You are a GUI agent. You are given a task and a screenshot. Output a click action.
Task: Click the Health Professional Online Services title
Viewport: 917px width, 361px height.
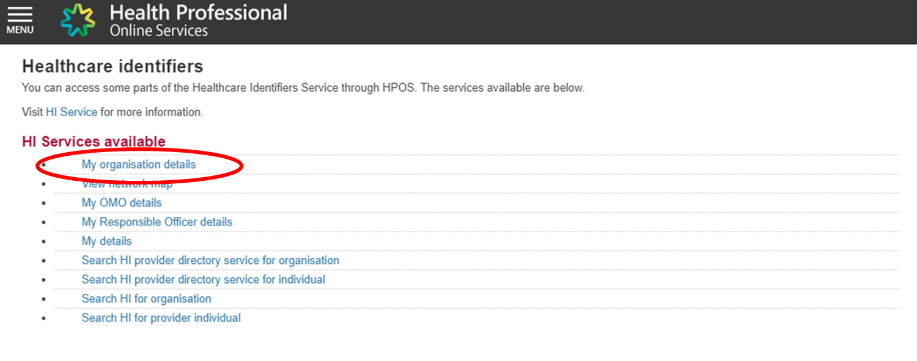coord(198,20)
